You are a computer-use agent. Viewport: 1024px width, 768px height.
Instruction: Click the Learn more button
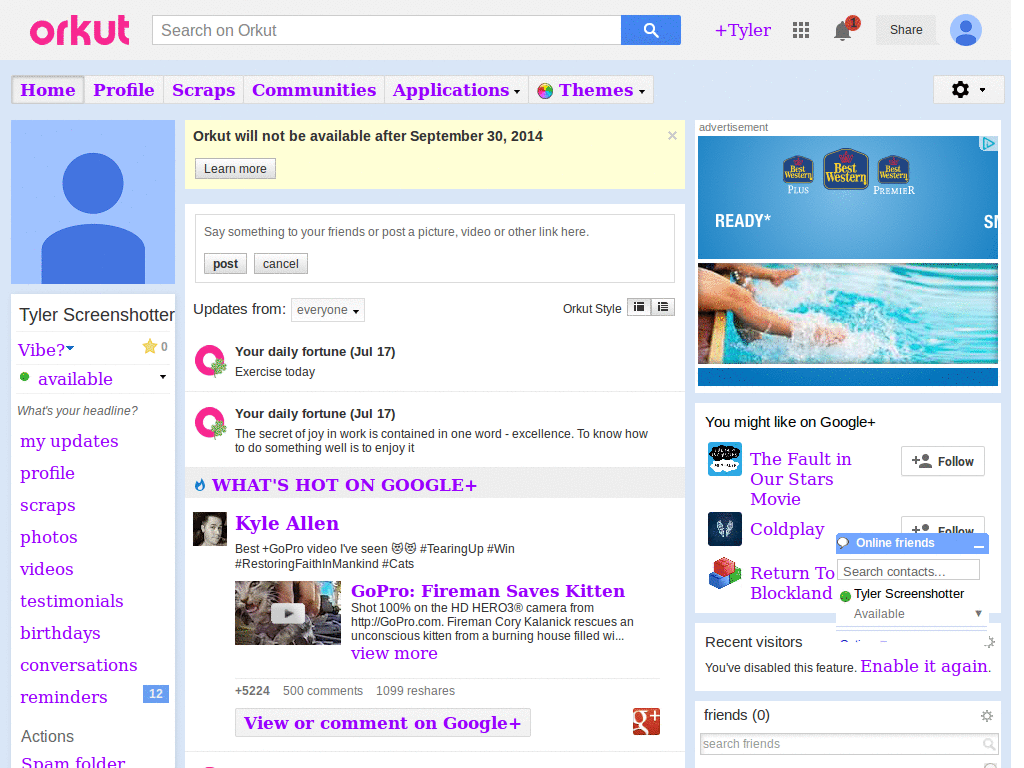(235, 168)
